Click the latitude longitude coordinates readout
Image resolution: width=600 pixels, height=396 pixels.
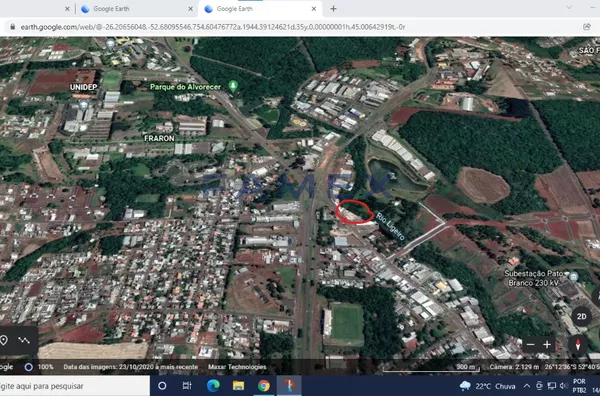tap(572, 367)
